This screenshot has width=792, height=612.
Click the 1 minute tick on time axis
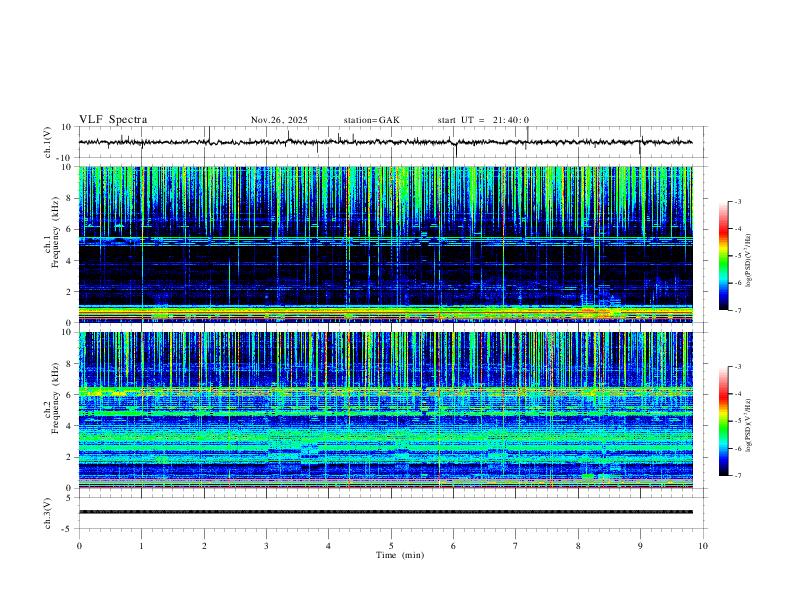(141, 546)
